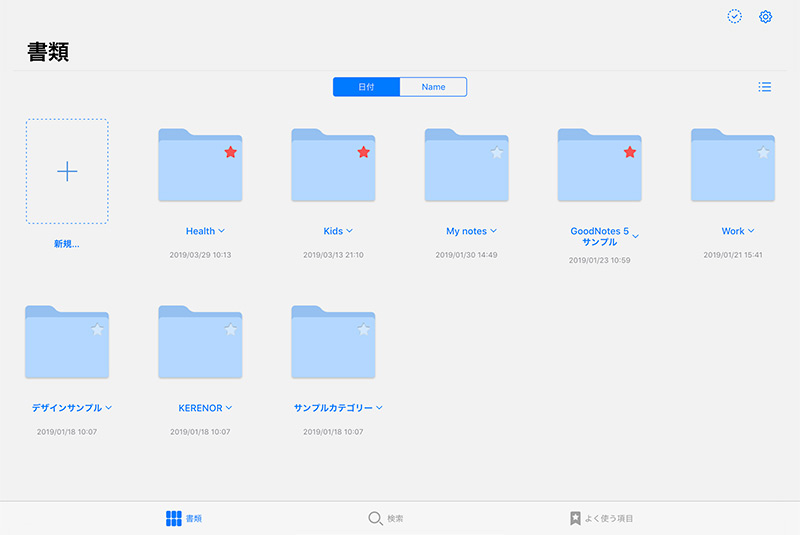
Task: Click the plus icon to create new
Action: (67, 171)
